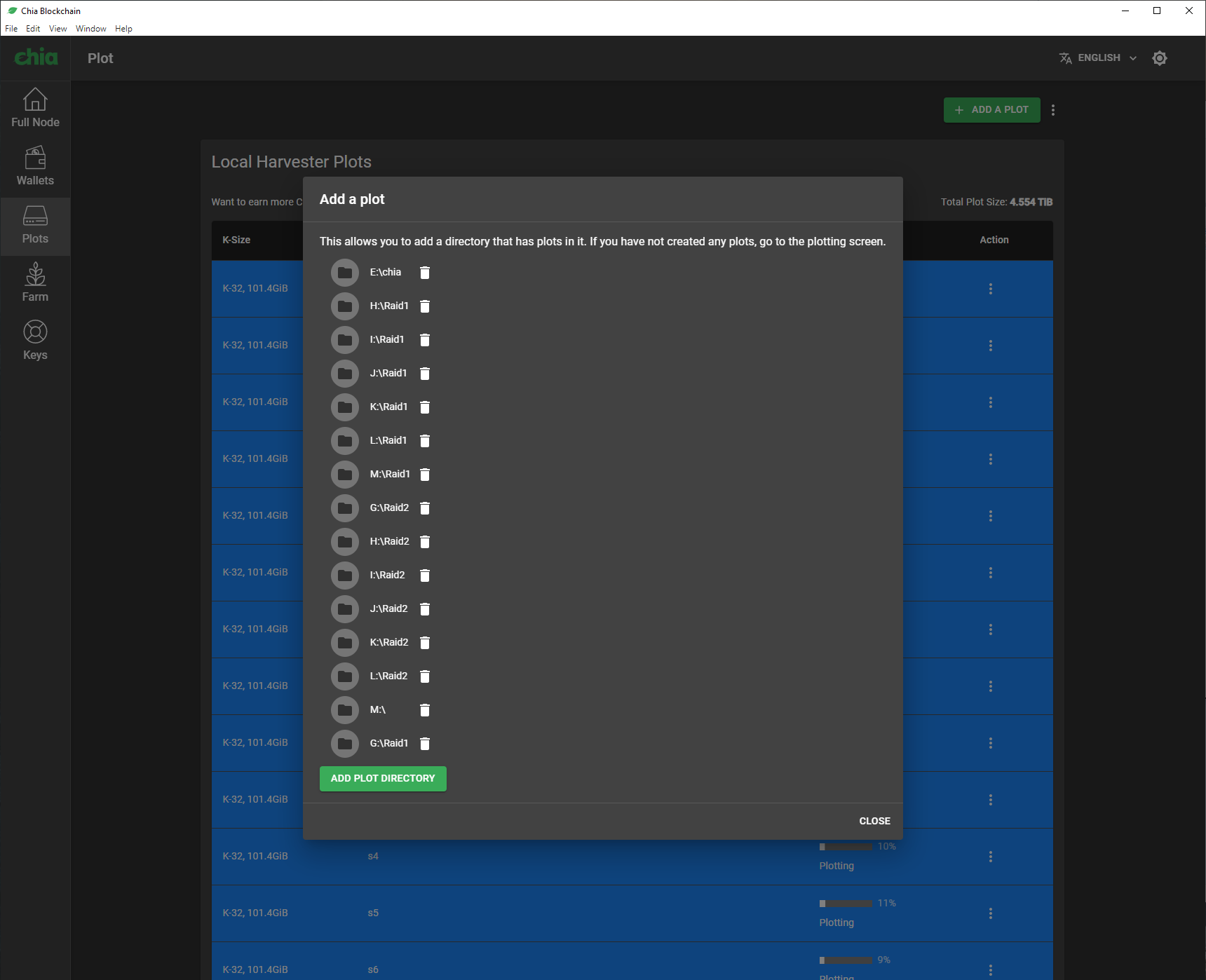This screenshot has width=1206, height=980.
Task: Click the Add a Plot button
Action: point(991,110)
